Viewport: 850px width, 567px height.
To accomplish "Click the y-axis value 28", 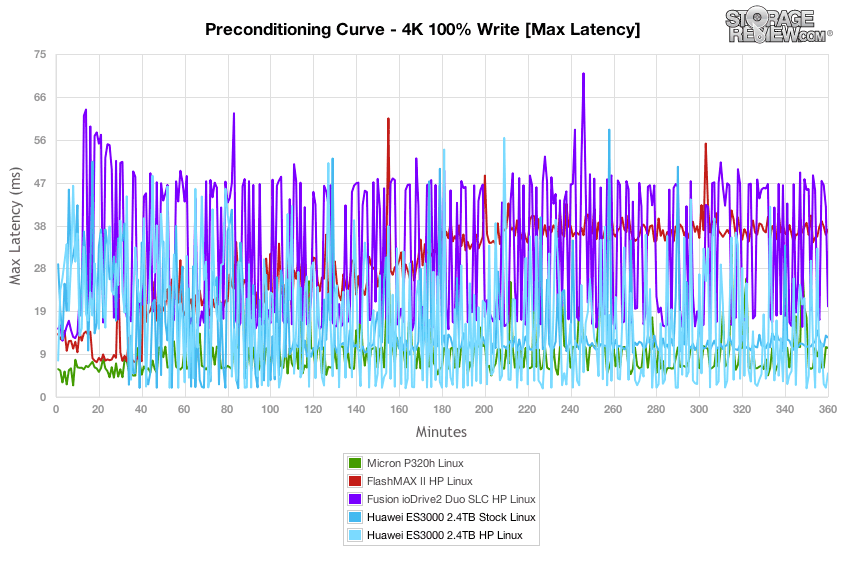I will [x=40, y=269].
